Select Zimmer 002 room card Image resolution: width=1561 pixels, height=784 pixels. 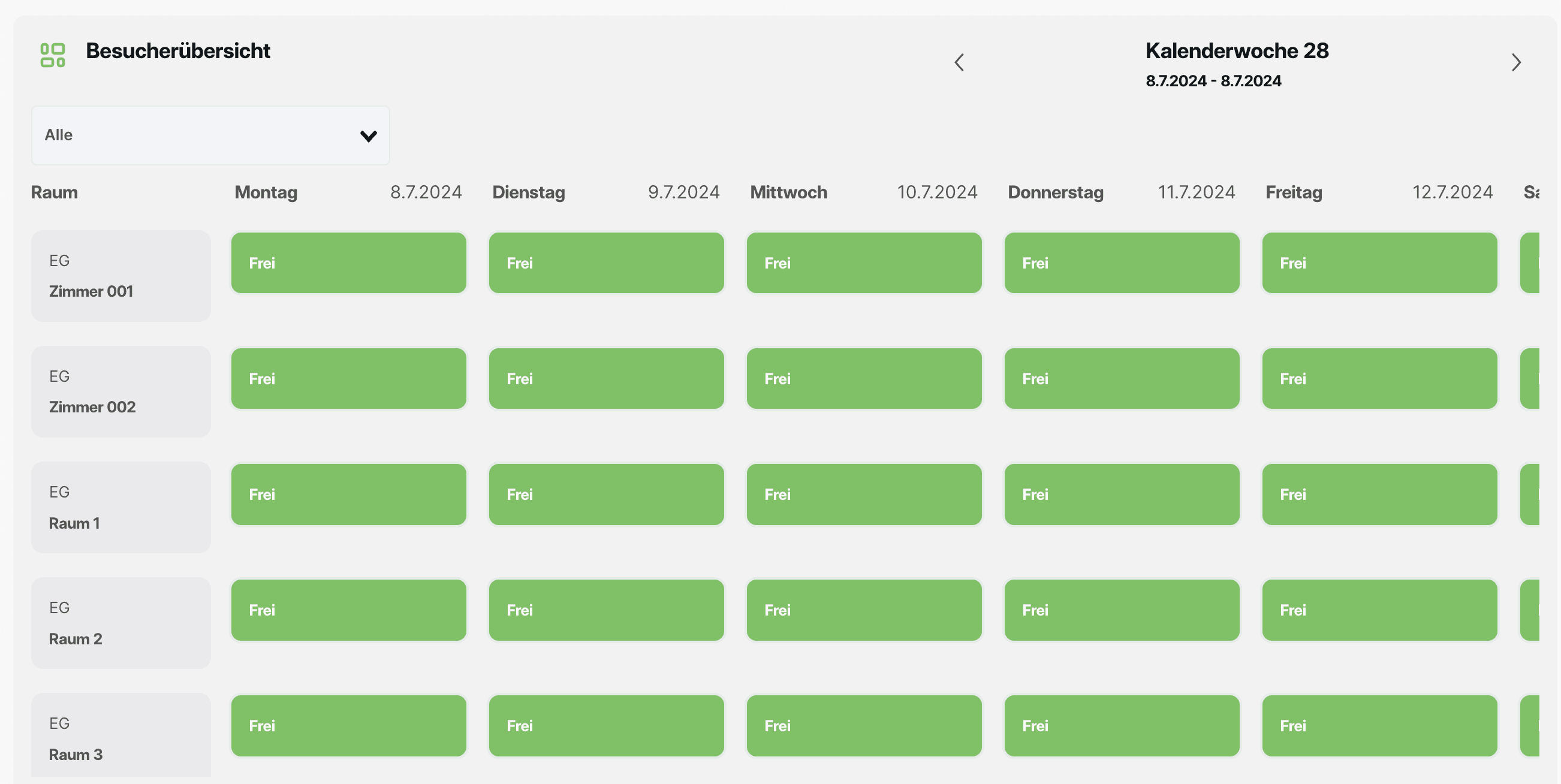[x=120, y=391]
